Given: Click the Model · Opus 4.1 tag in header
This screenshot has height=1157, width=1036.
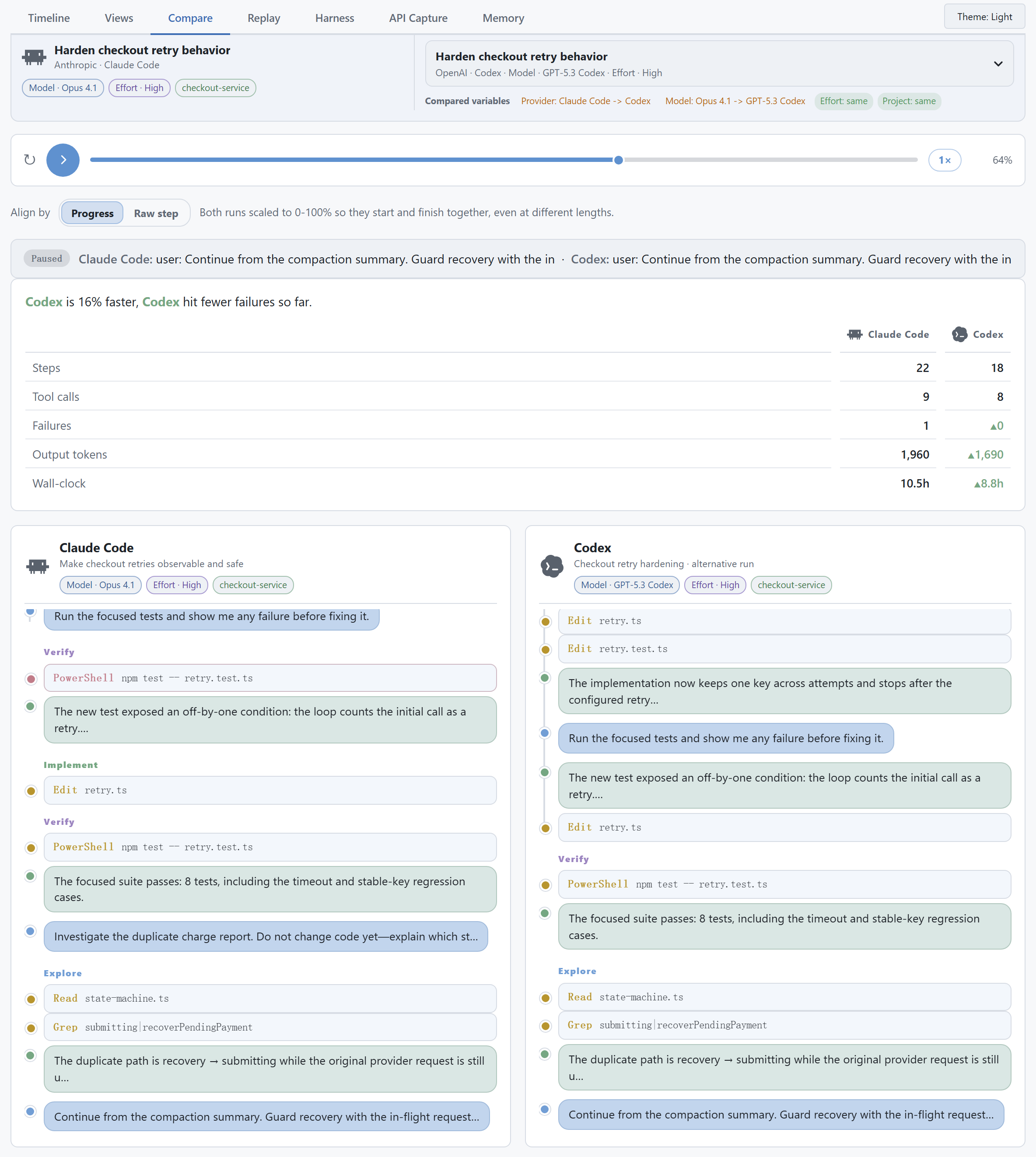Looking at the screenshot, I should [x=63, y=88].
